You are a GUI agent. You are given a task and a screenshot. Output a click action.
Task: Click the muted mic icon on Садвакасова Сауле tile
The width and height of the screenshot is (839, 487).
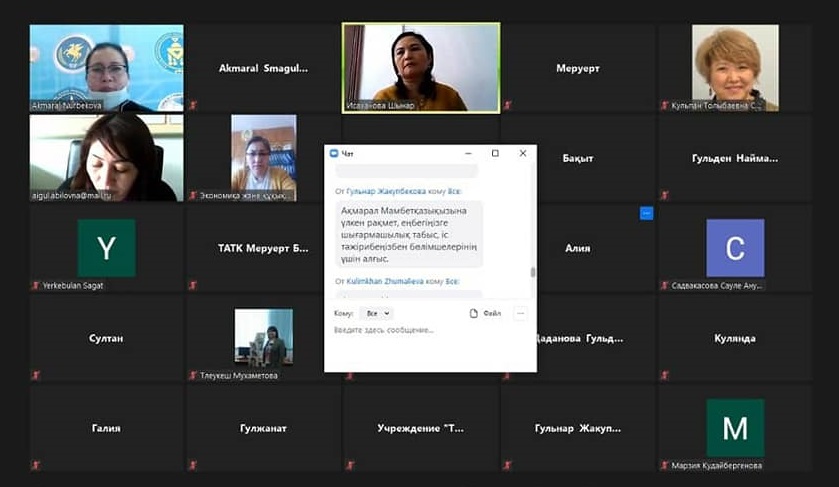click(664, 285)
